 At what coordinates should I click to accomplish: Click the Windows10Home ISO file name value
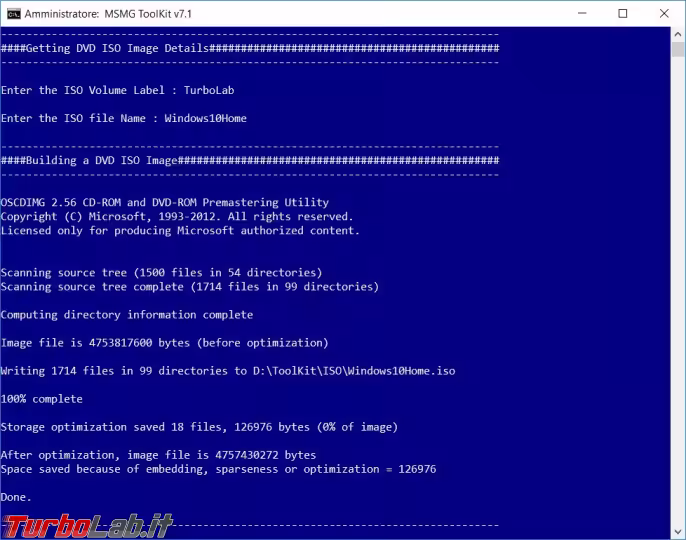click(206, 119)
